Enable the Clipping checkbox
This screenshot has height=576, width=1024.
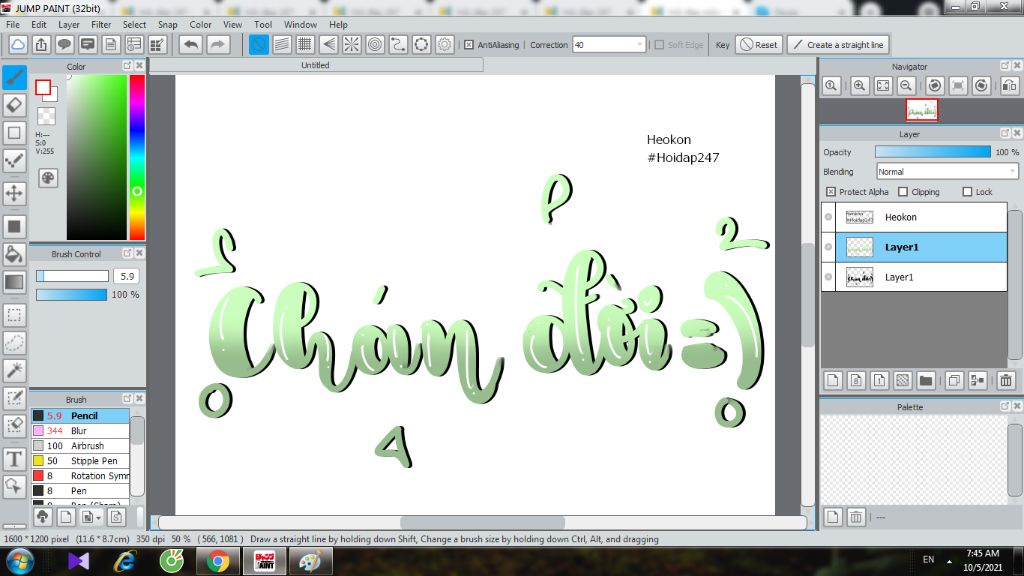pyautogui.click(x=903, y=191)
